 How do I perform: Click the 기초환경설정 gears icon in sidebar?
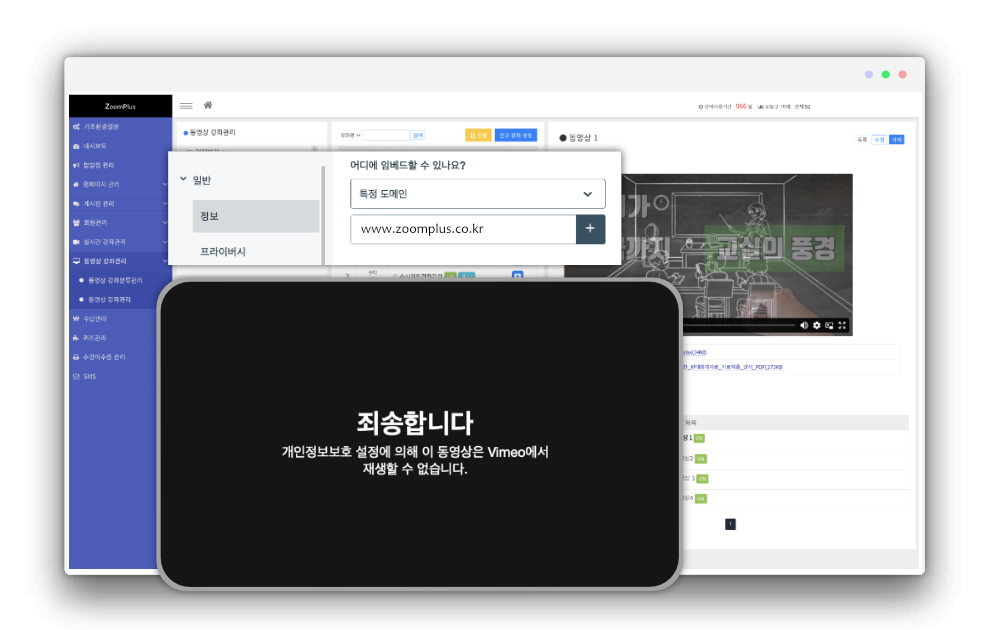pos(76,127)
